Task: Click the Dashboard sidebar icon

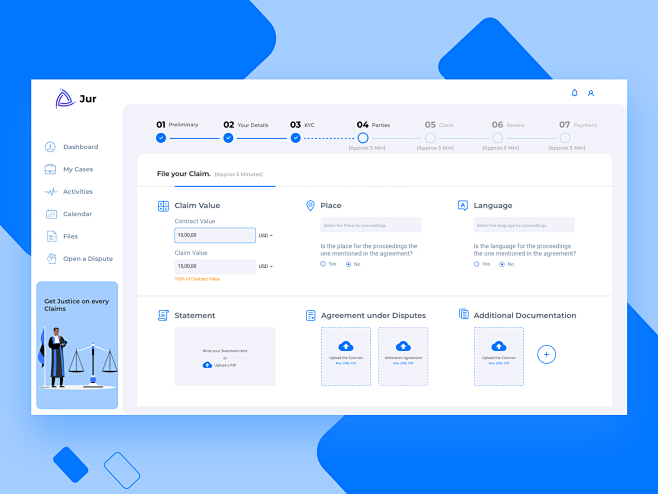Action: (x=50, y=147)
